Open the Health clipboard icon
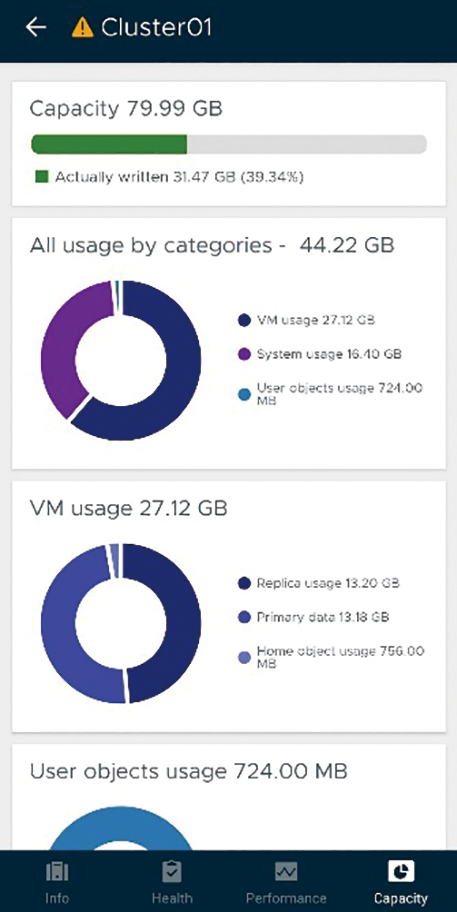 tap(172, 871)
